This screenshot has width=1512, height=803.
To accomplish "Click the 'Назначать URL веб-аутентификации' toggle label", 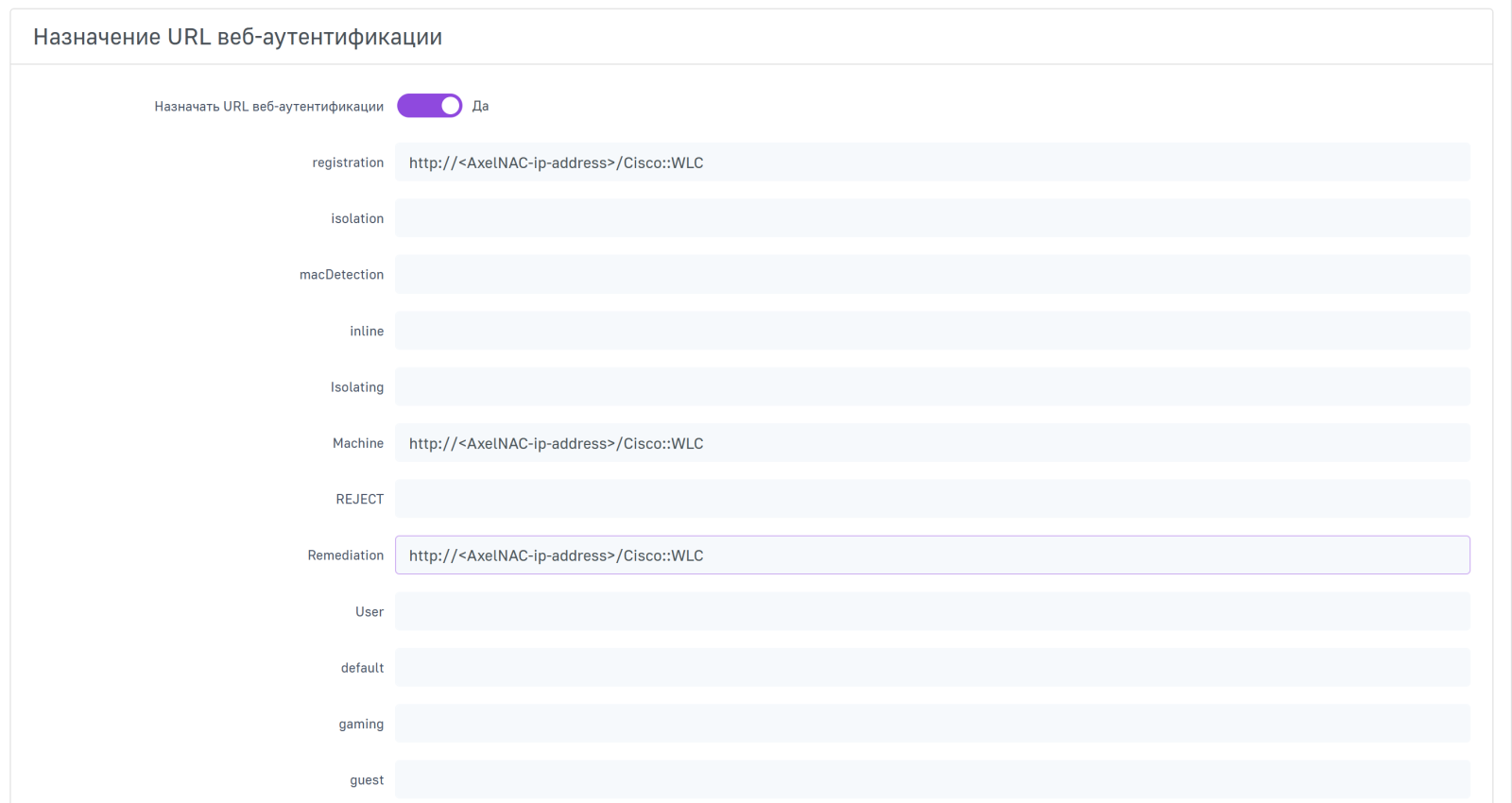I will [268, 107].
